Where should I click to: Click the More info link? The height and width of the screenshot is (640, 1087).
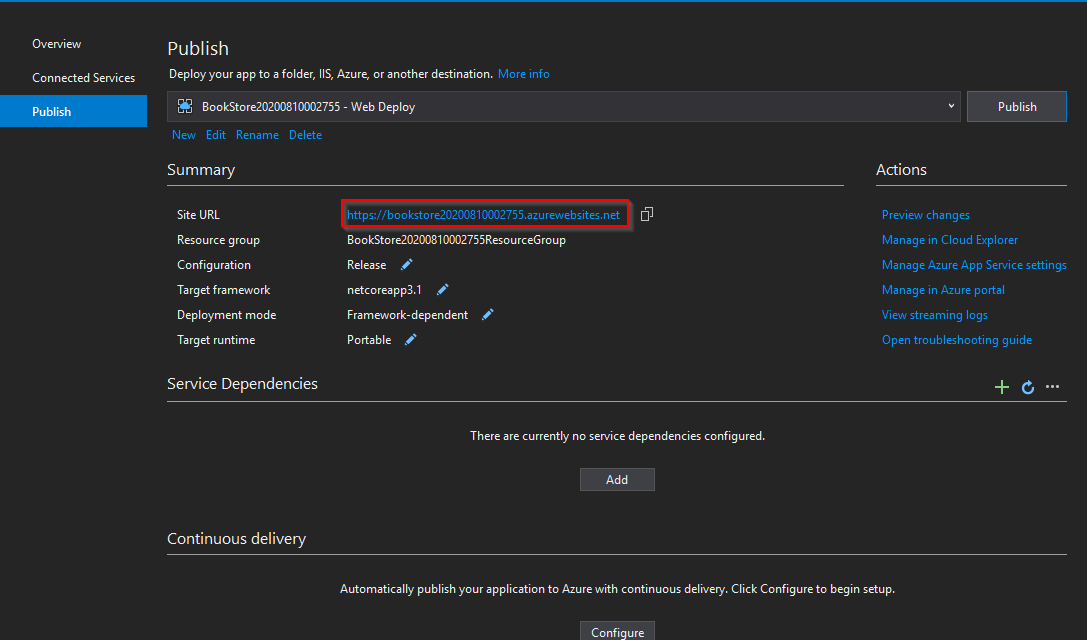point(523,74)
